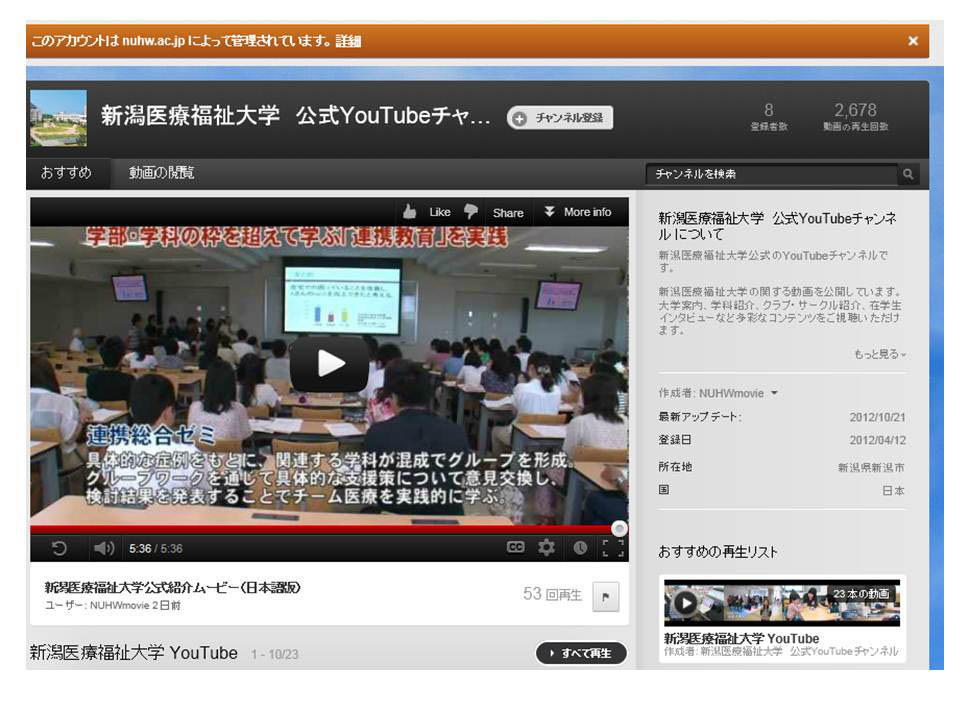Image resolution: width=960 pixels, height=720 pixels.
Task: Click Share above the video
Action: (508, 212)
